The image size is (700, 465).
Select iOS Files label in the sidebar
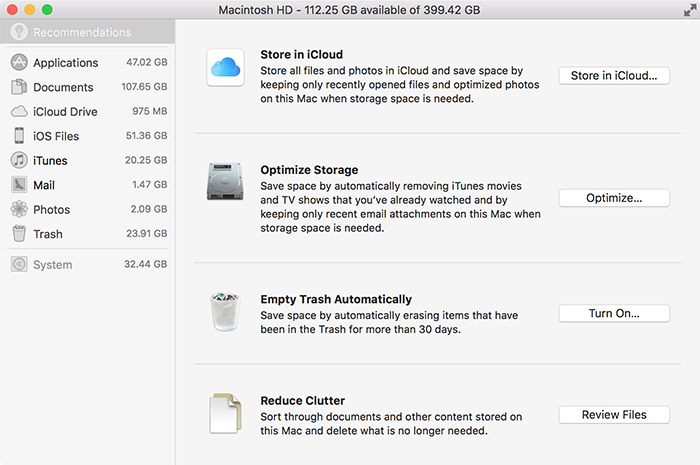tap(56, 136)
